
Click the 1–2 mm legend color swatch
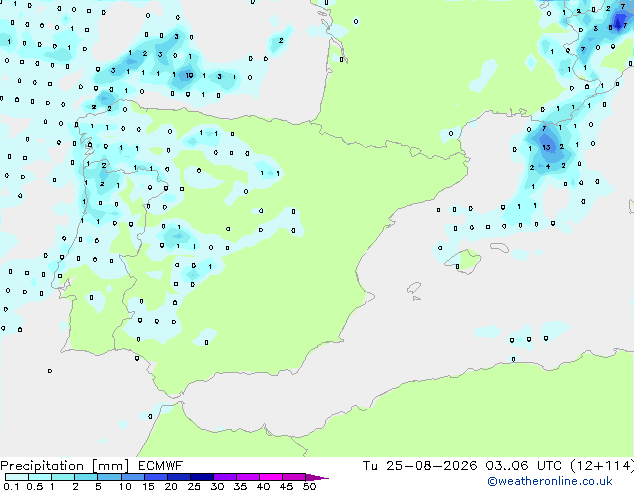coord(63,477)
